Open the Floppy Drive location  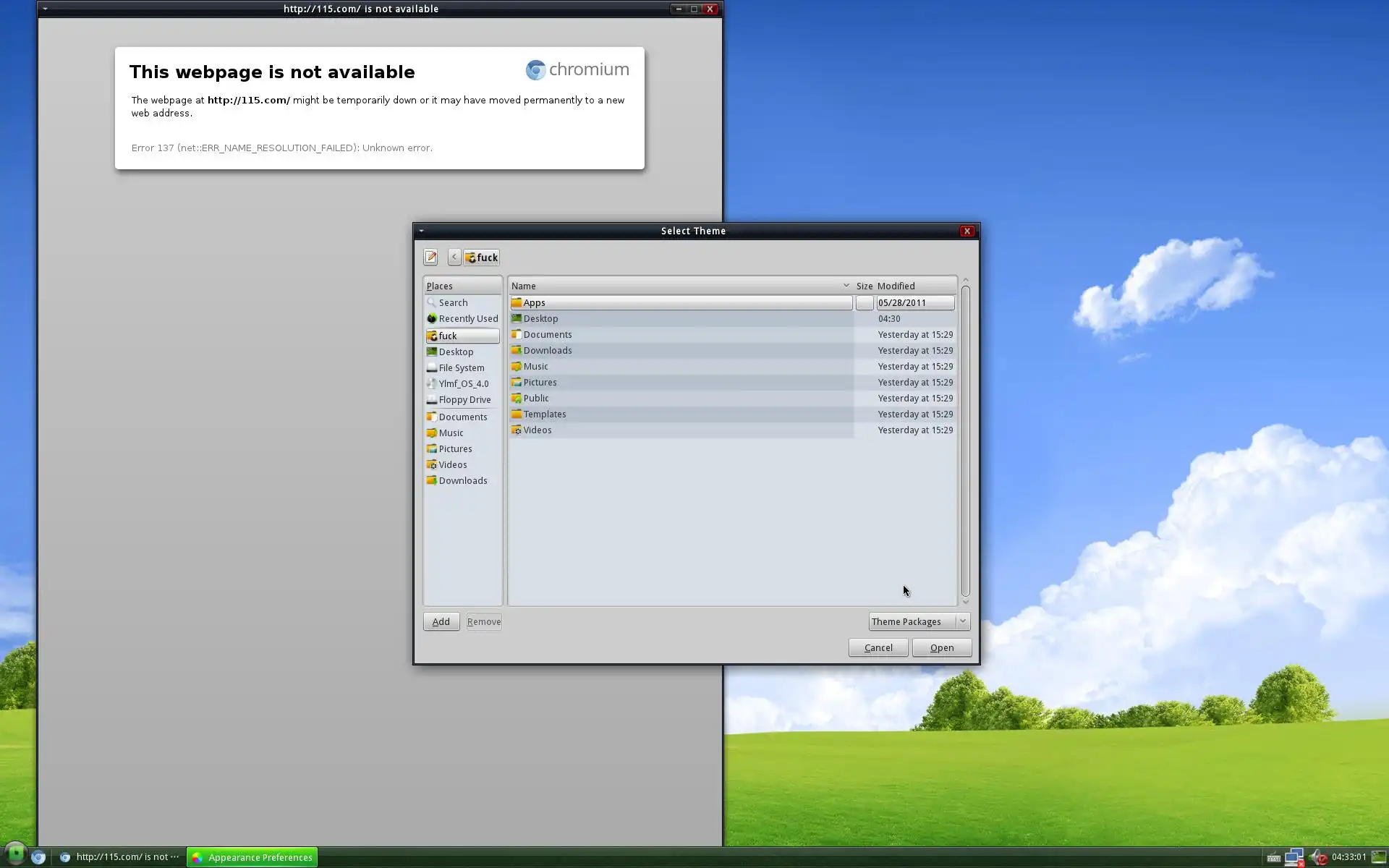(x=464, y=399)
